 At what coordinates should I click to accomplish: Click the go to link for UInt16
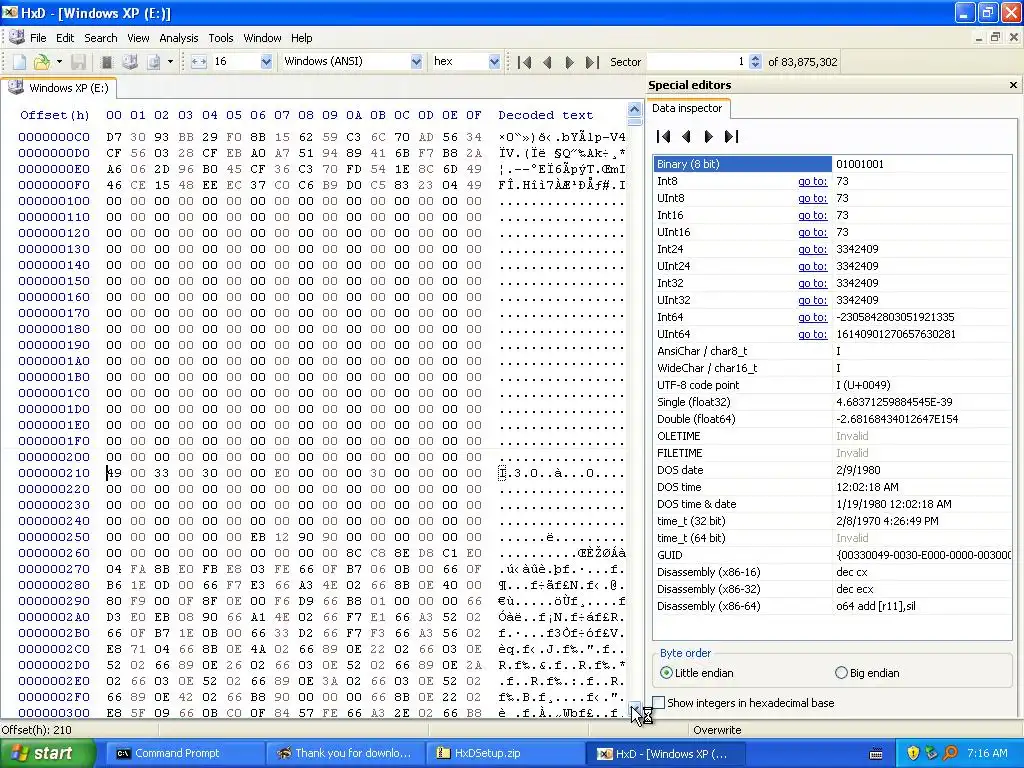812,232
